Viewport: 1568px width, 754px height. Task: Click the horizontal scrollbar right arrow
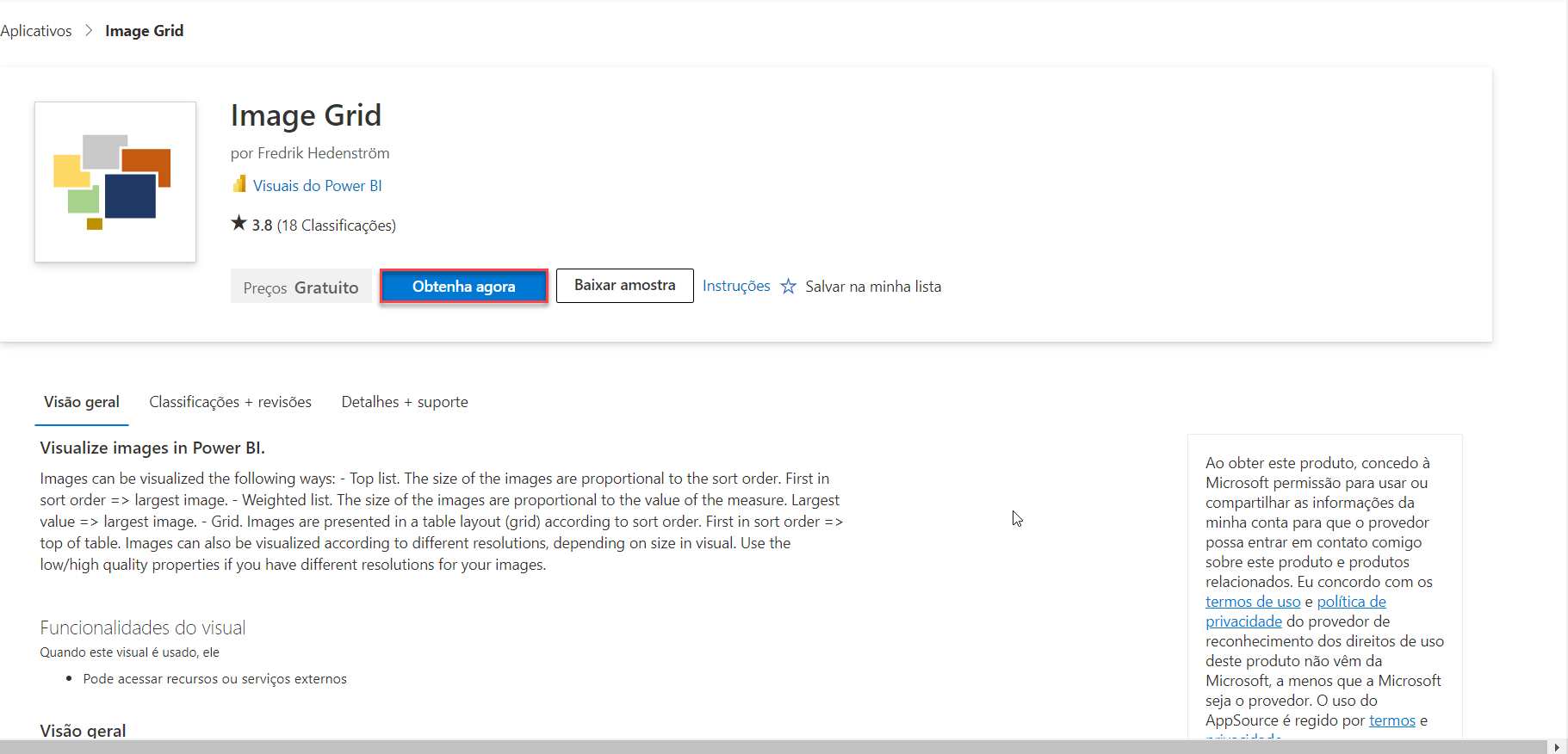pyautogui.click(x=1557, y=747)
